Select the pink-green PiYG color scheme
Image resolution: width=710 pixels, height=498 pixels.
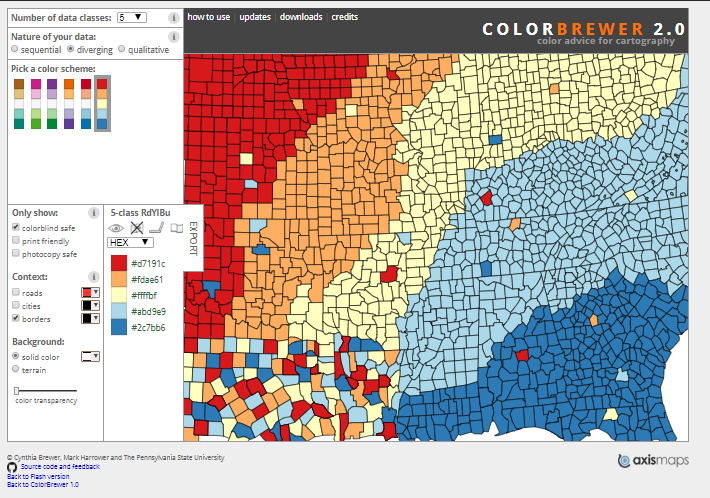36,104
